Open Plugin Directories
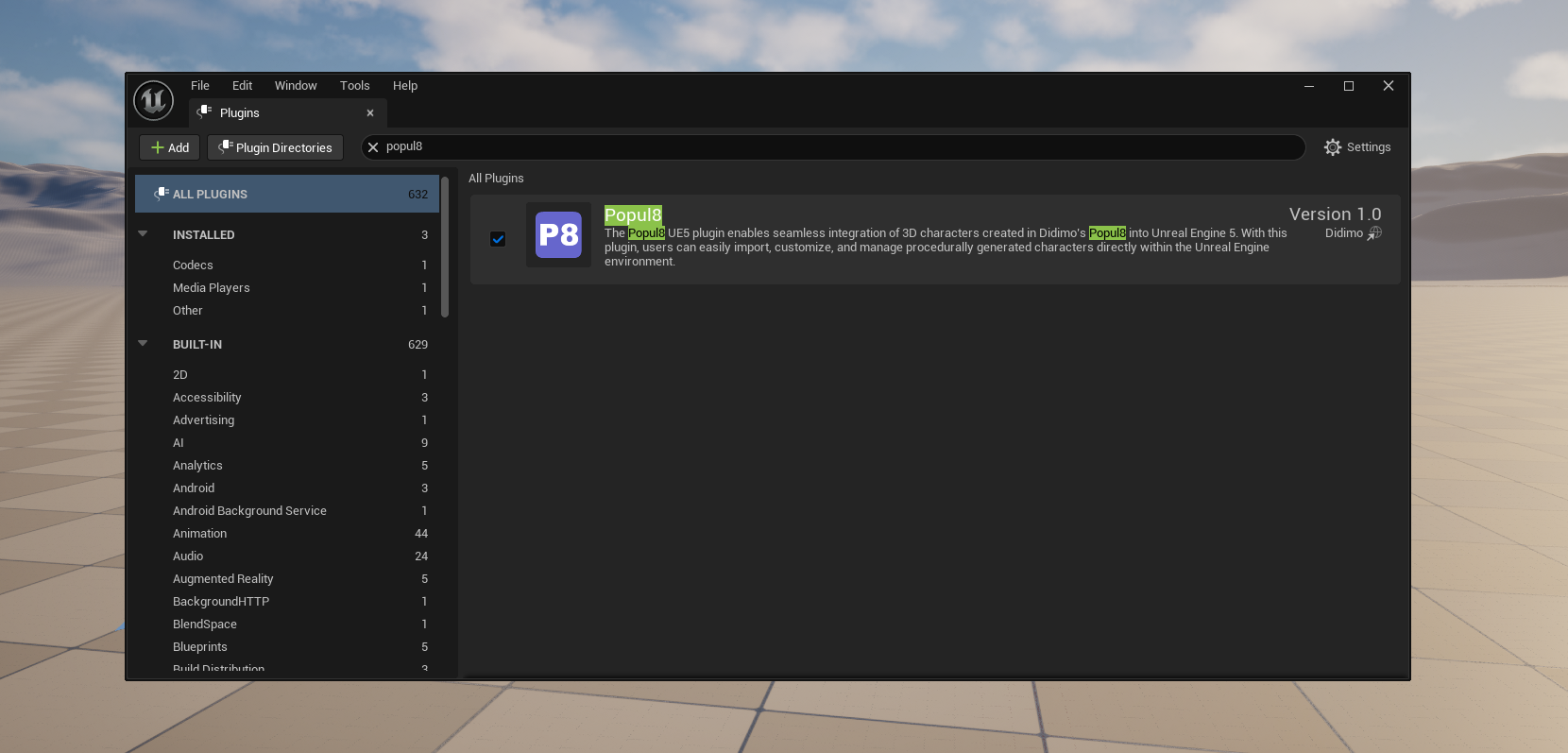Viewport: 1568px width, 753px height. click(275, 147)
